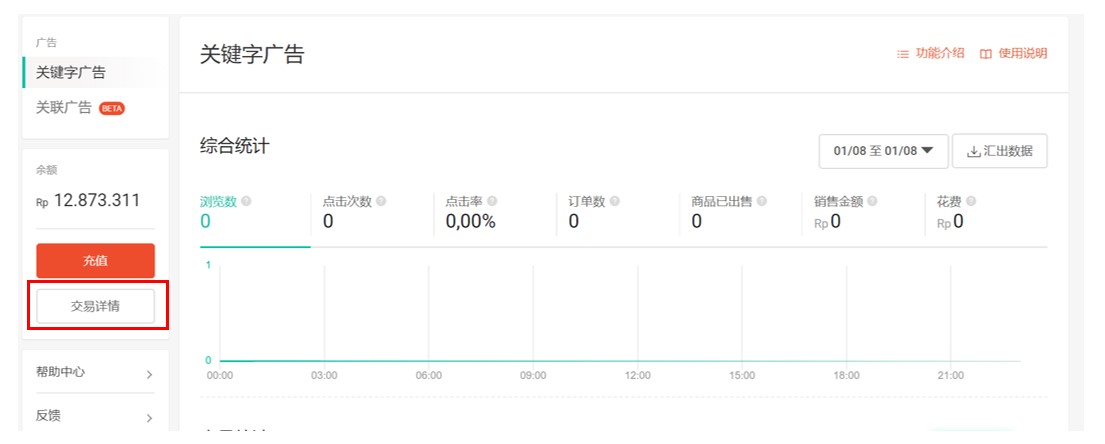Click help icon next to 浏览数
Screen dimensions: 1105x444
tap(247, 201)
